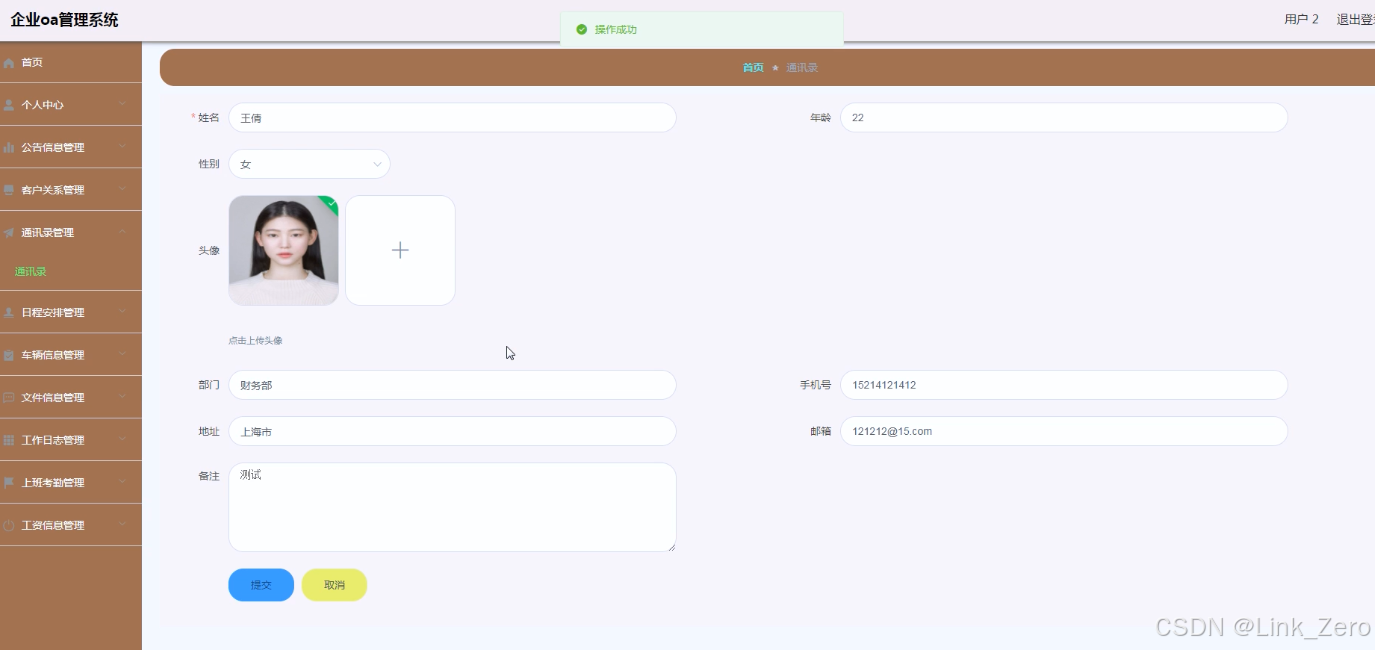Click 首页 in the breadcrumb bar

[x=752, y=67]
